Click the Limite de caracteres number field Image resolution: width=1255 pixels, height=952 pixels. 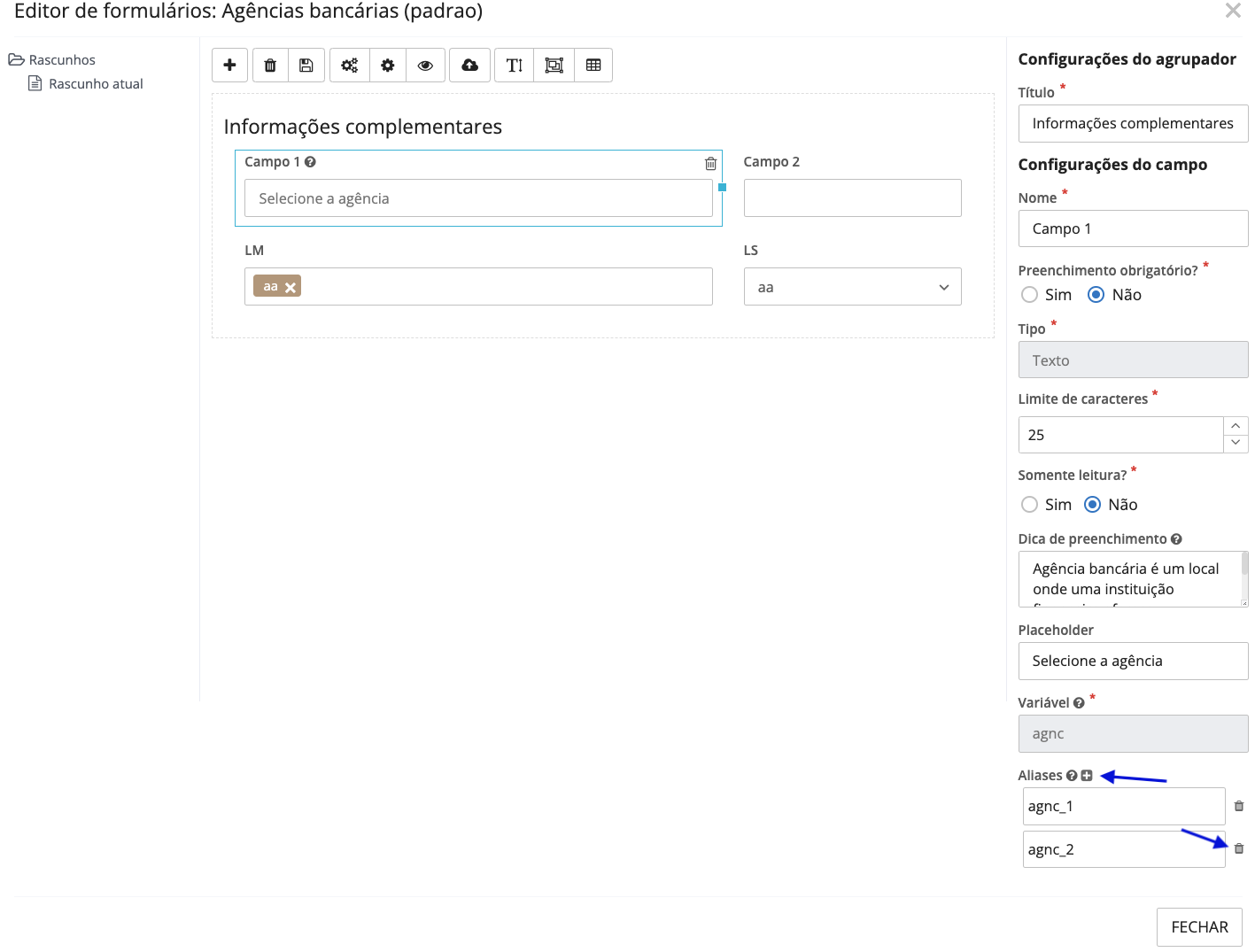(x=1120, y=435)
